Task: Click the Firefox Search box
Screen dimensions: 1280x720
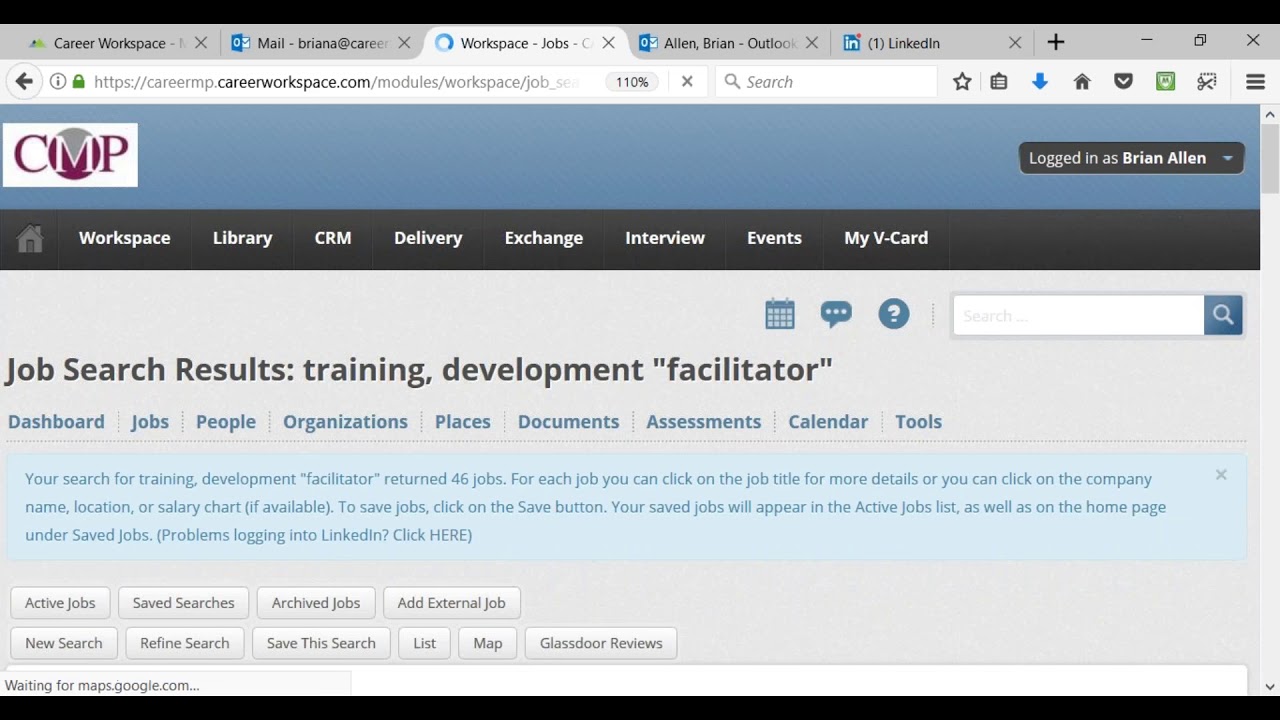Action: pyautogui.click(x=826, y=82)
